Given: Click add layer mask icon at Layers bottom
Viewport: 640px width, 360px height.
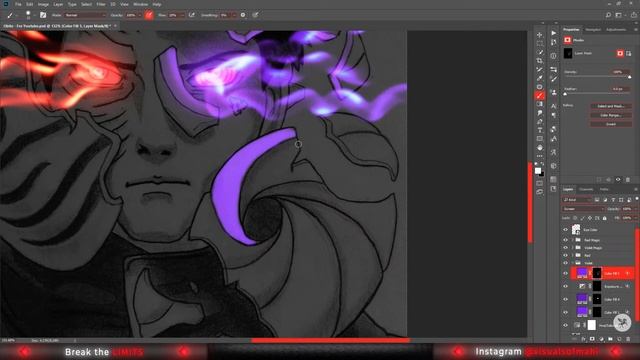Looking at the screenshot, I should (x=592, y=339).
